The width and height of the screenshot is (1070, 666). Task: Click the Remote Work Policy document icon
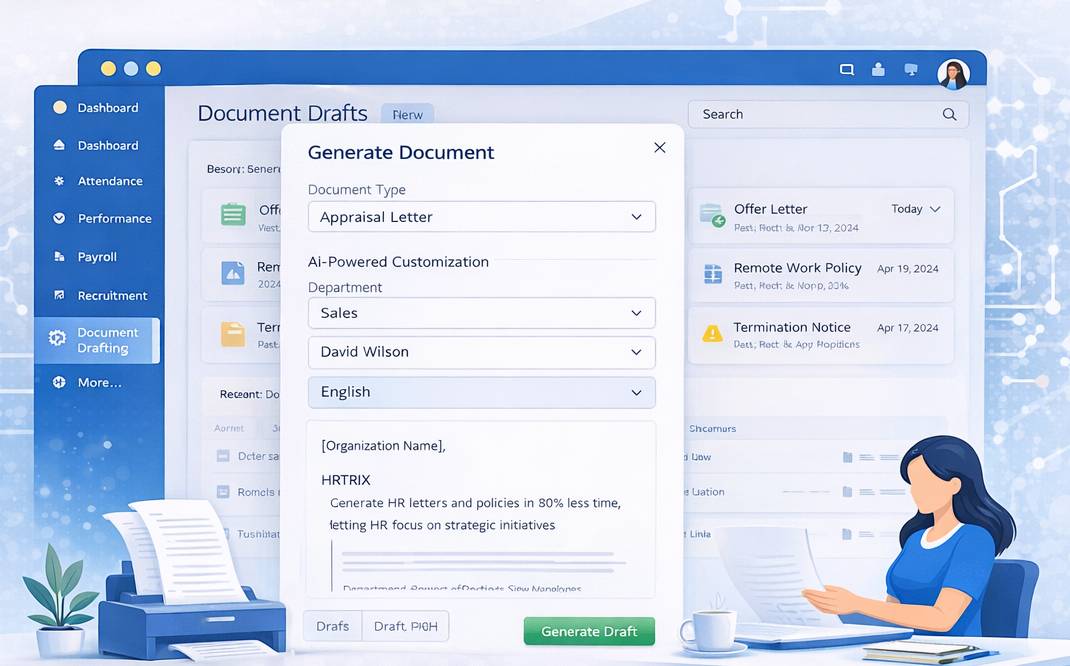pyautogui.click(x=712, y=275)
